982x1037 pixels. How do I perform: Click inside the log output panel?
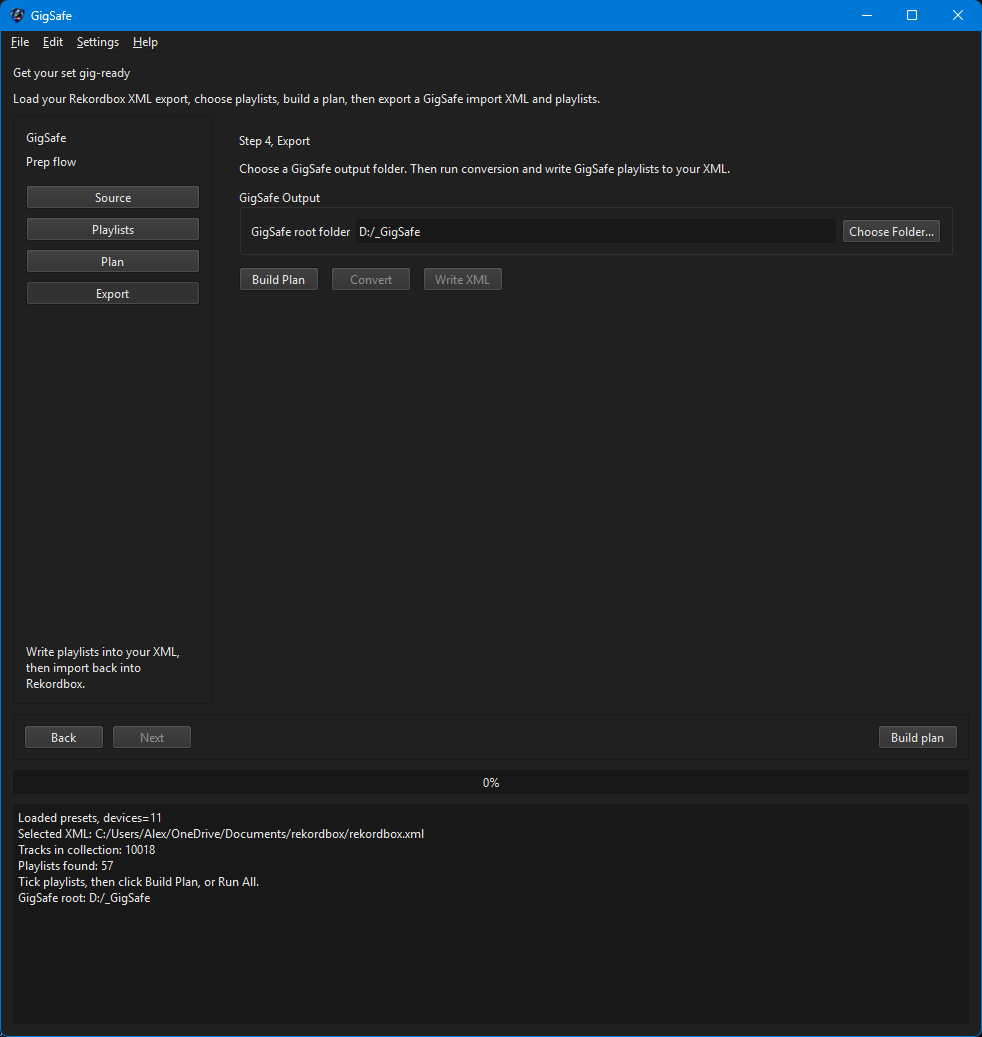(491, 960)
